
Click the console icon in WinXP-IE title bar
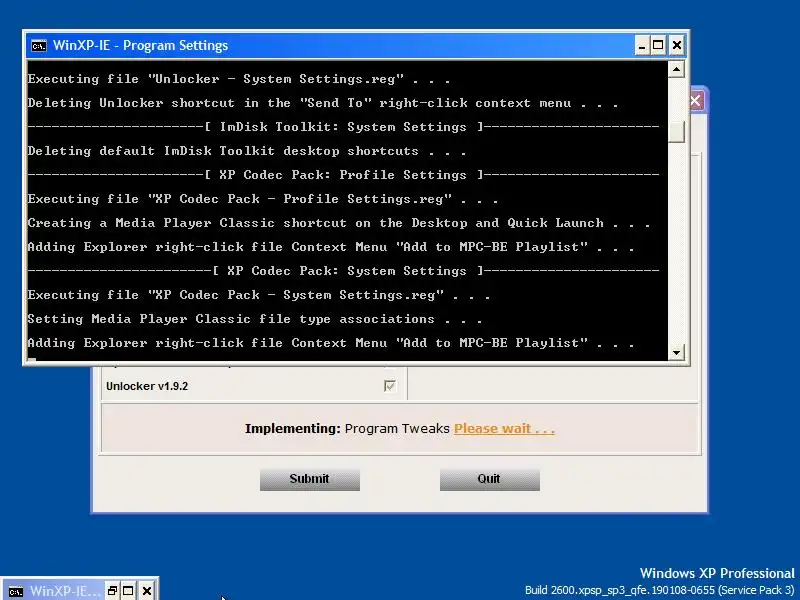tap(39, 46)
